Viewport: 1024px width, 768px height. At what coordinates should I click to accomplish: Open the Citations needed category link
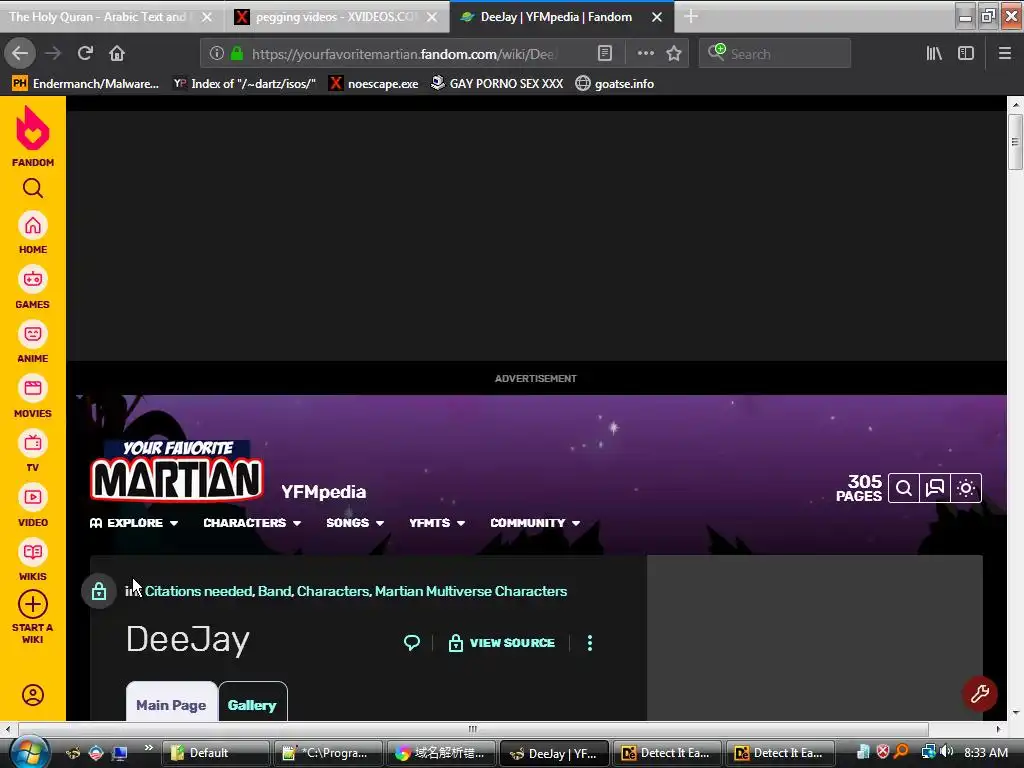click(x=199, y=591)
